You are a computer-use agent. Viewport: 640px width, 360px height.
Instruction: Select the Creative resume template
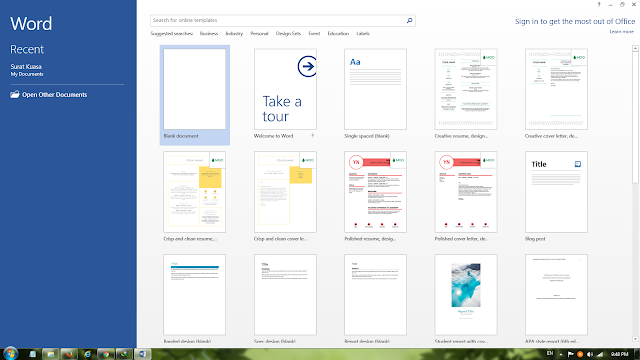pos(466,89)
